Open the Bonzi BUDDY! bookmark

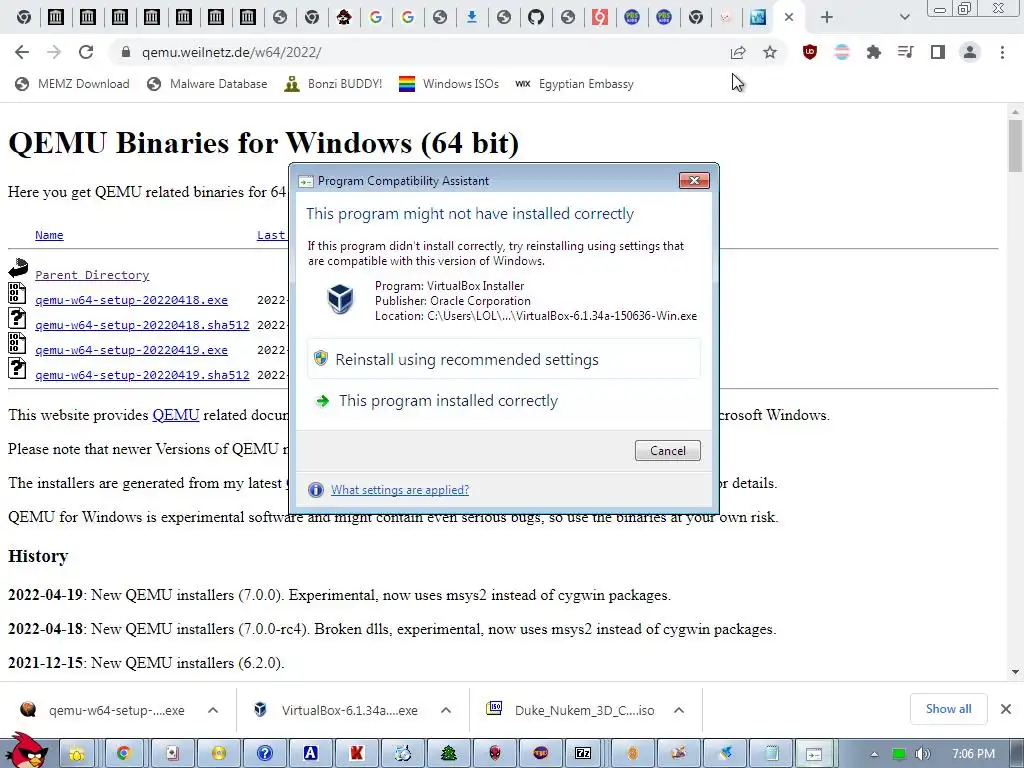[x=333, y=84]
